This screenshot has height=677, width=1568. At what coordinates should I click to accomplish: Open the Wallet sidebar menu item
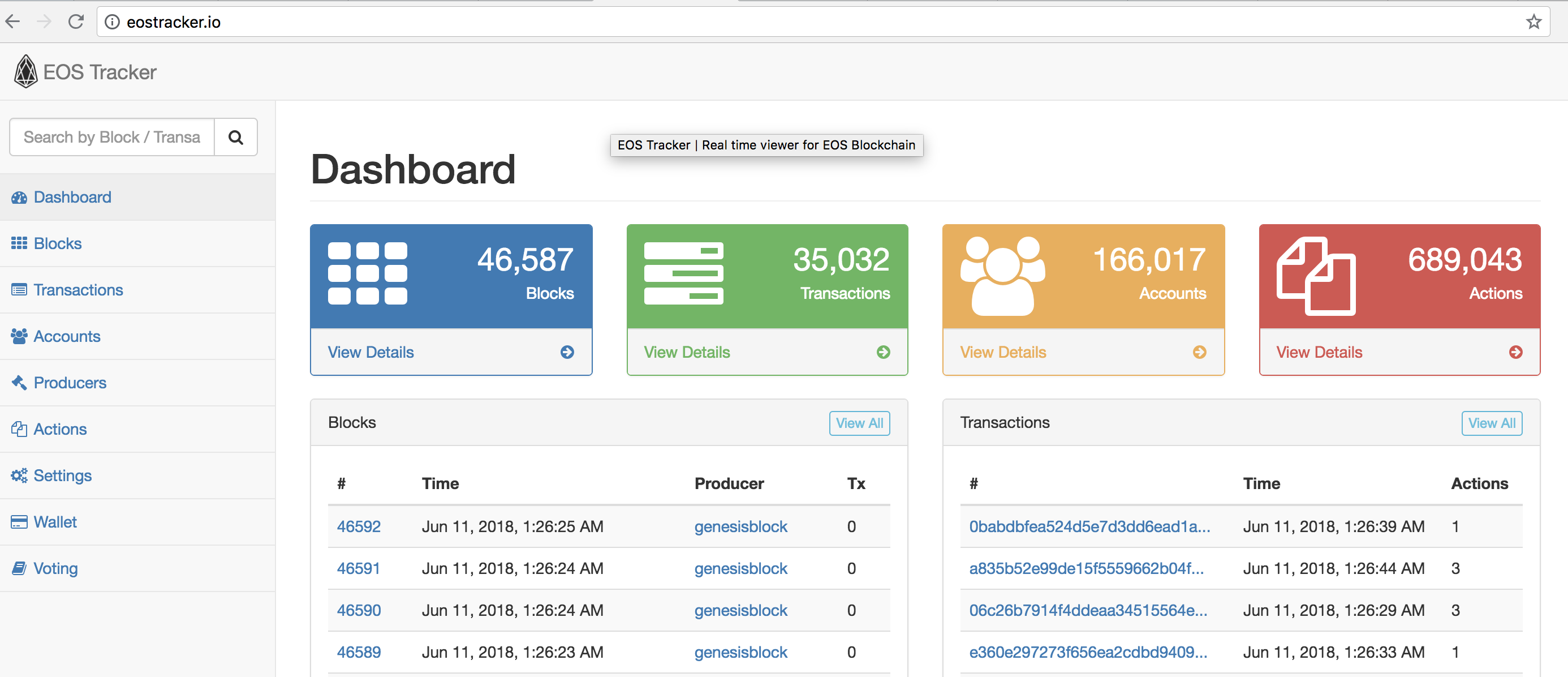(55, 522)
